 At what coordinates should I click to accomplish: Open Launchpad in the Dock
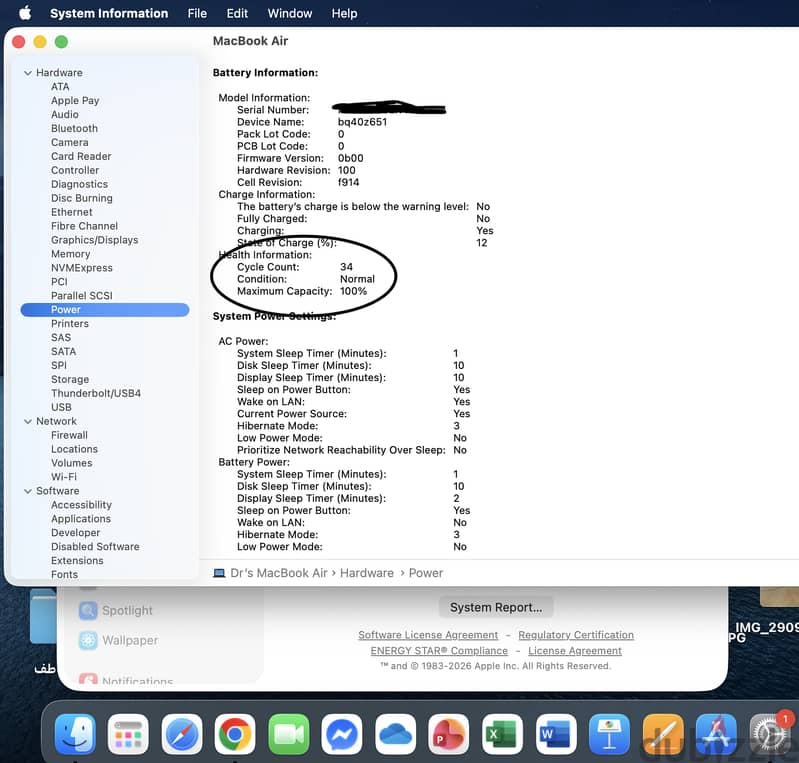(128, 734)
